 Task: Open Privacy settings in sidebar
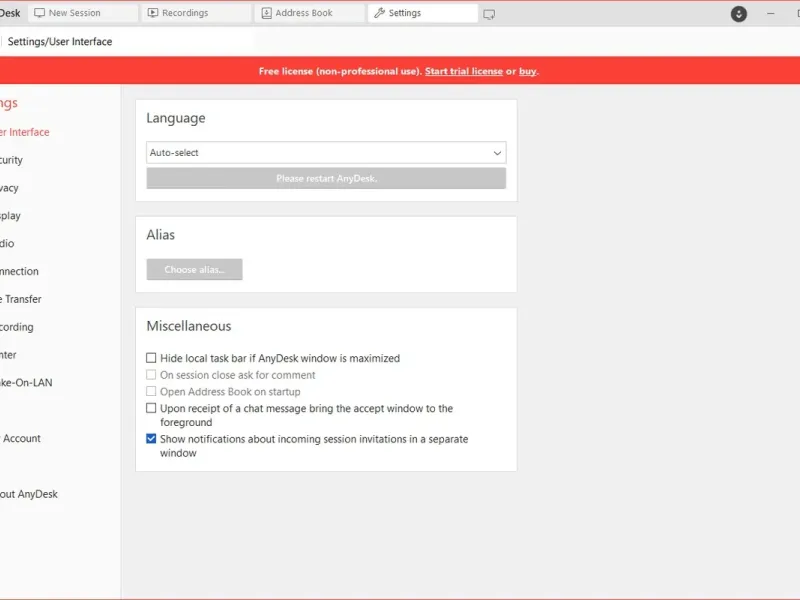coord(9,188)
